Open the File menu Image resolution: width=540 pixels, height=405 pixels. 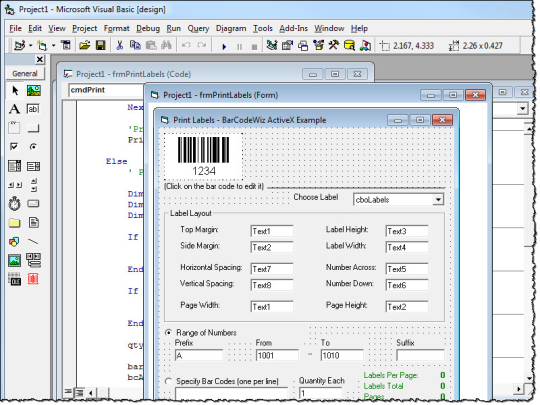pos(15,28)
